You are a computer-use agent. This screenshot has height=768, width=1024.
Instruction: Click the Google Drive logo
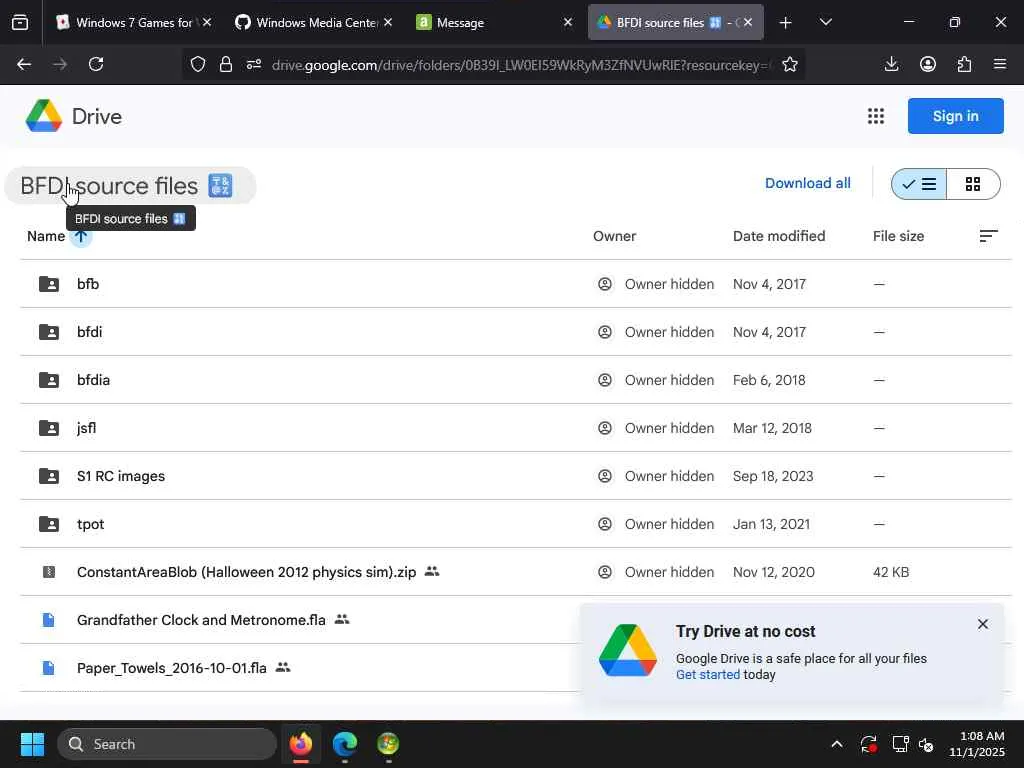pyautogui.click(x=44, y=116)
